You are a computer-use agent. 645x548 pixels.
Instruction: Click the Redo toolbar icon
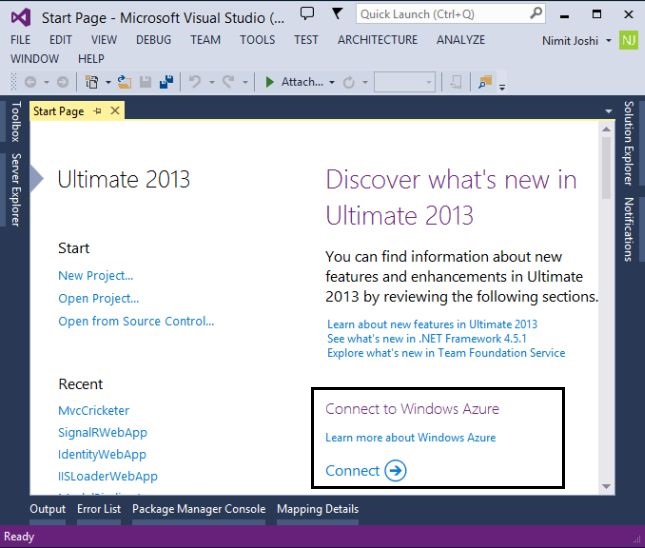click(228, 82)
